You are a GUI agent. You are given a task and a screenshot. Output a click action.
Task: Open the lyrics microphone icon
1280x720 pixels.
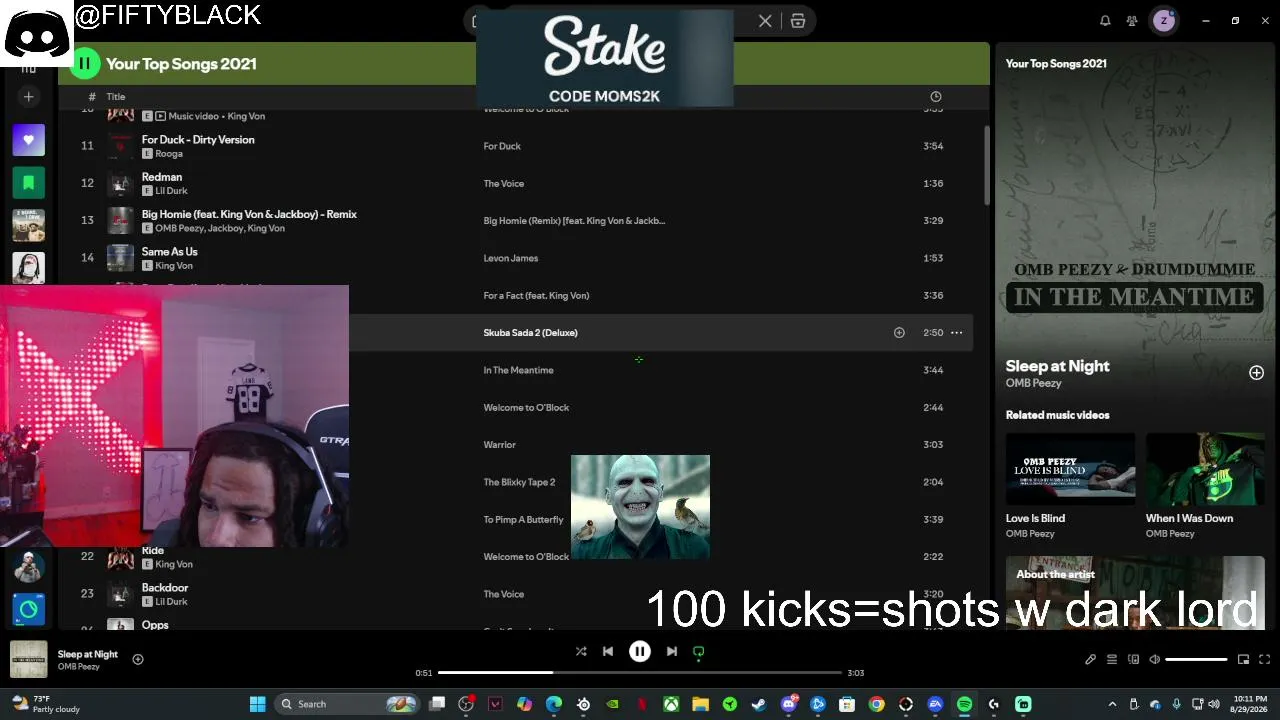pyautogui.click(x=1090, y=660)
